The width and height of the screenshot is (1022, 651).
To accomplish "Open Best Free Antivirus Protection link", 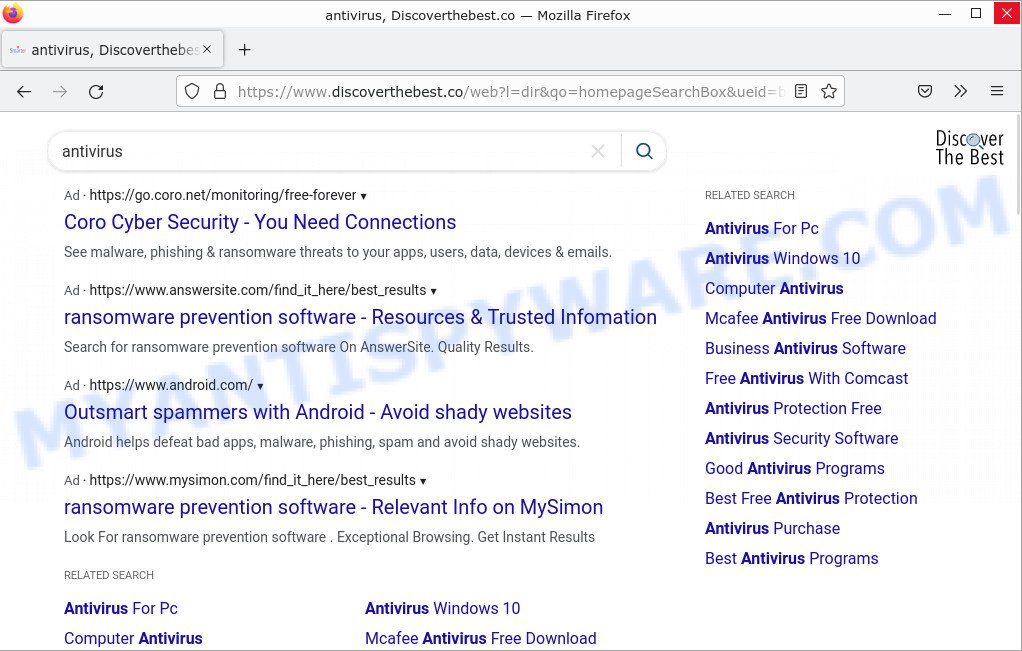I will (811, 499).
